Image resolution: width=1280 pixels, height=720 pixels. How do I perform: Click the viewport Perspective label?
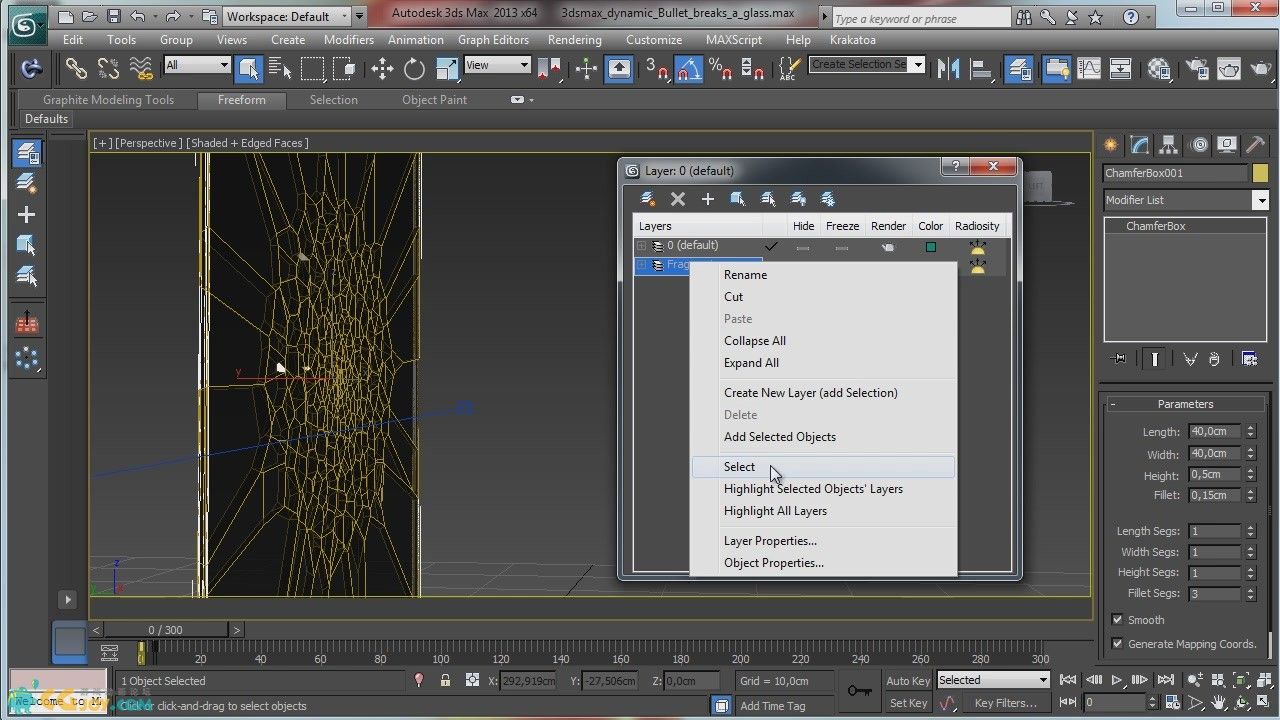click(149, 143)
